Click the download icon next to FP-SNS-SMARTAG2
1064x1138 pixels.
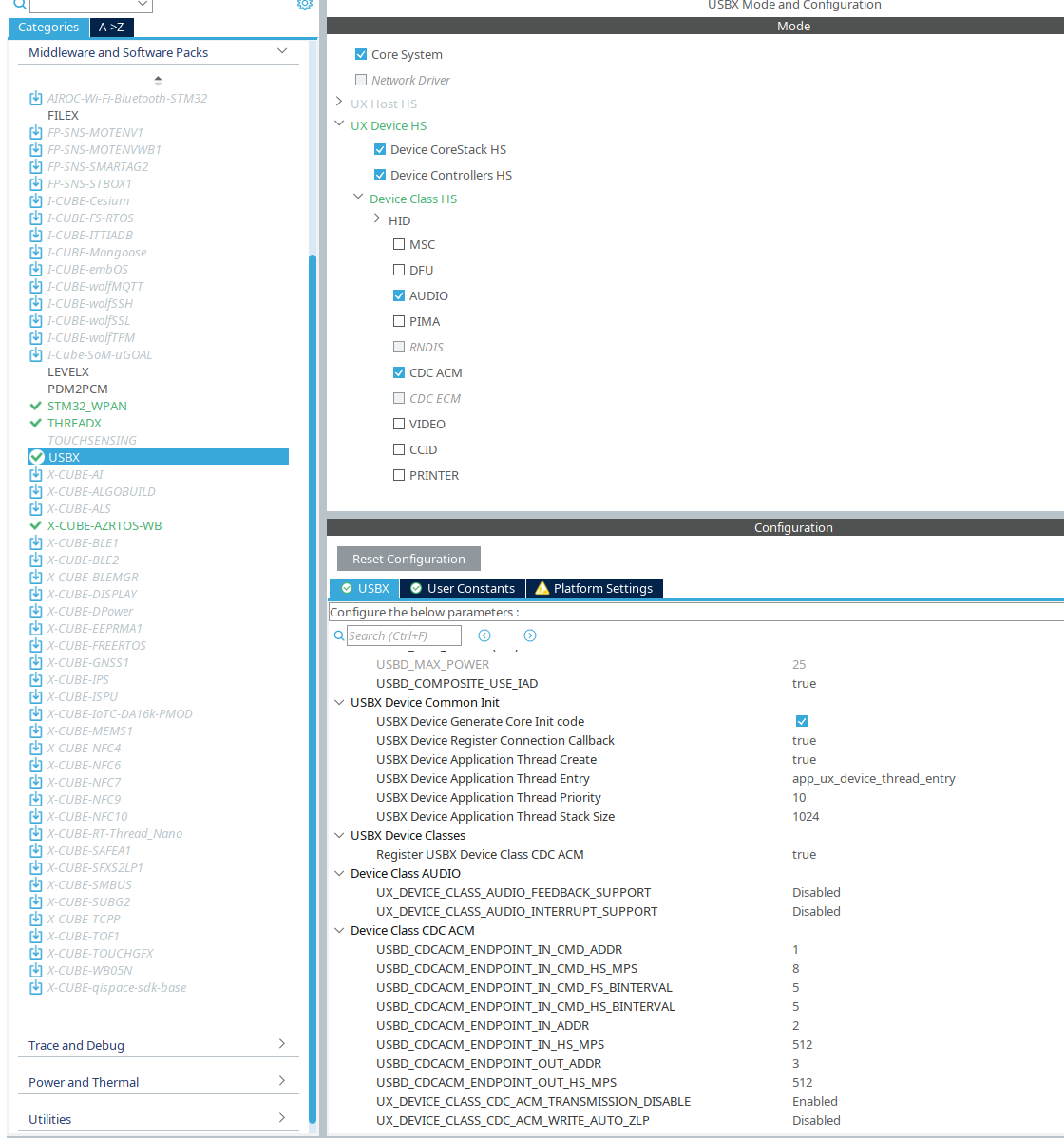[x=35, y=166]
